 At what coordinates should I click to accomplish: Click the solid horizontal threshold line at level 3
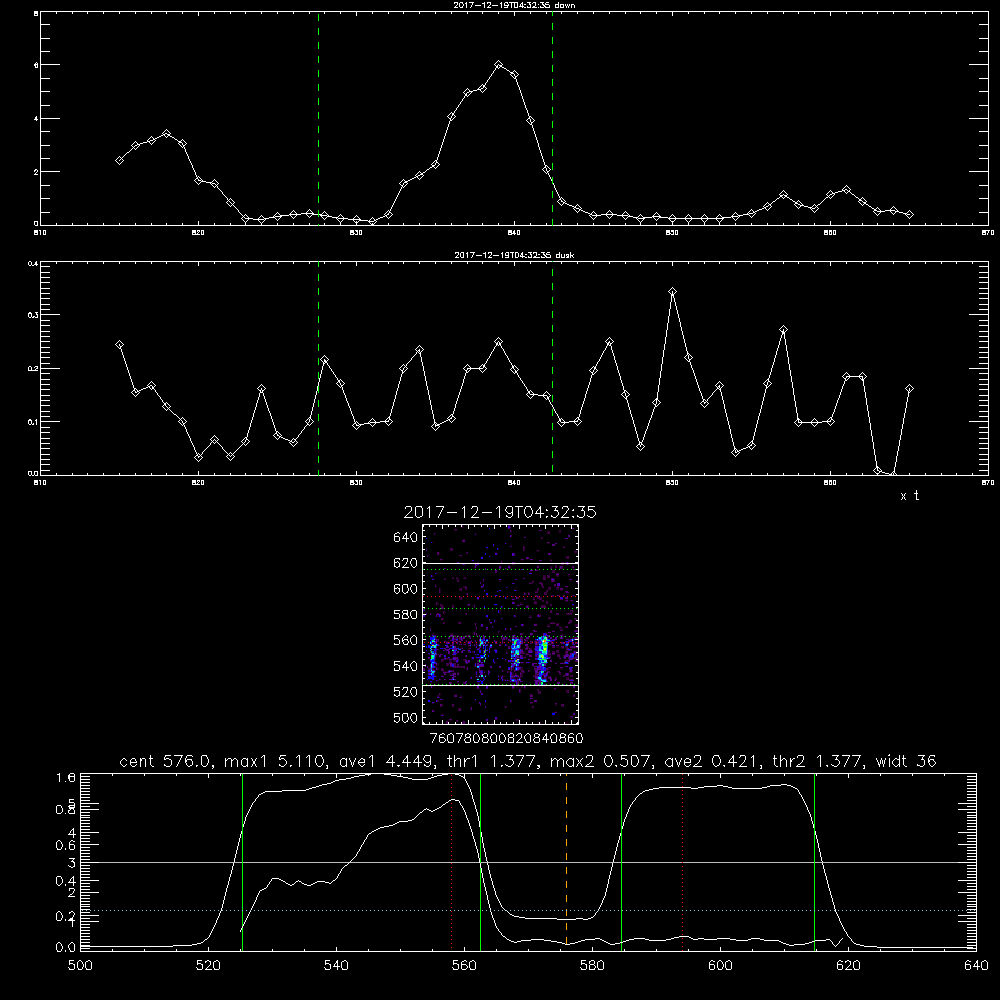[529, 862]
